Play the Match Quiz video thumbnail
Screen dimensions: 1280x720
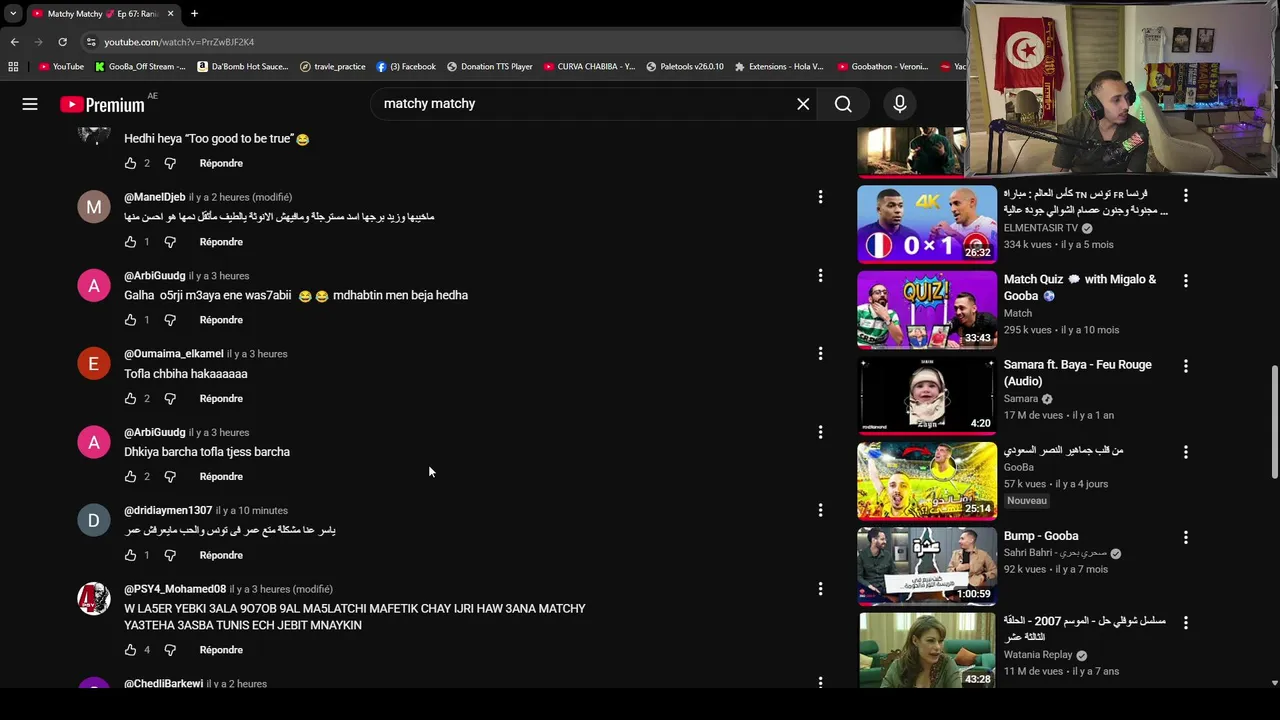click(x=927, y=309)
